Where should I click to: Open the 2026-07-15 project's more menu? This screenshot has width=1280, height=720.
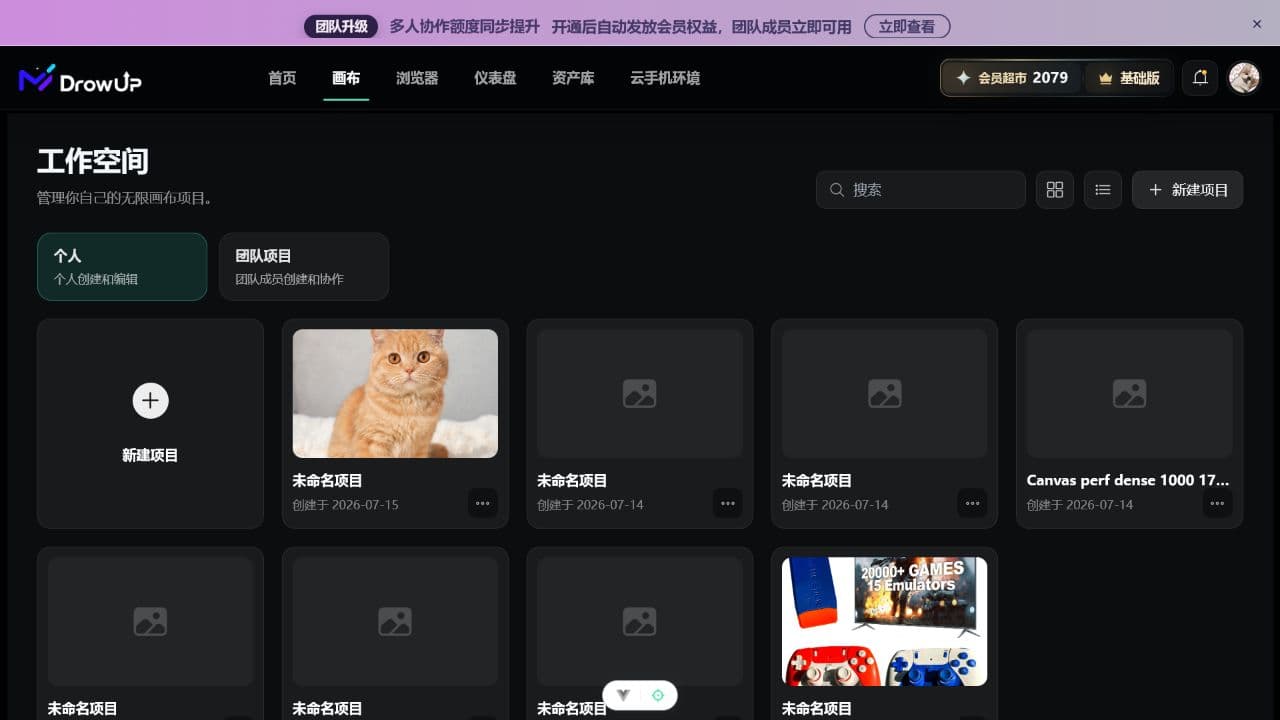coord(483,504)
